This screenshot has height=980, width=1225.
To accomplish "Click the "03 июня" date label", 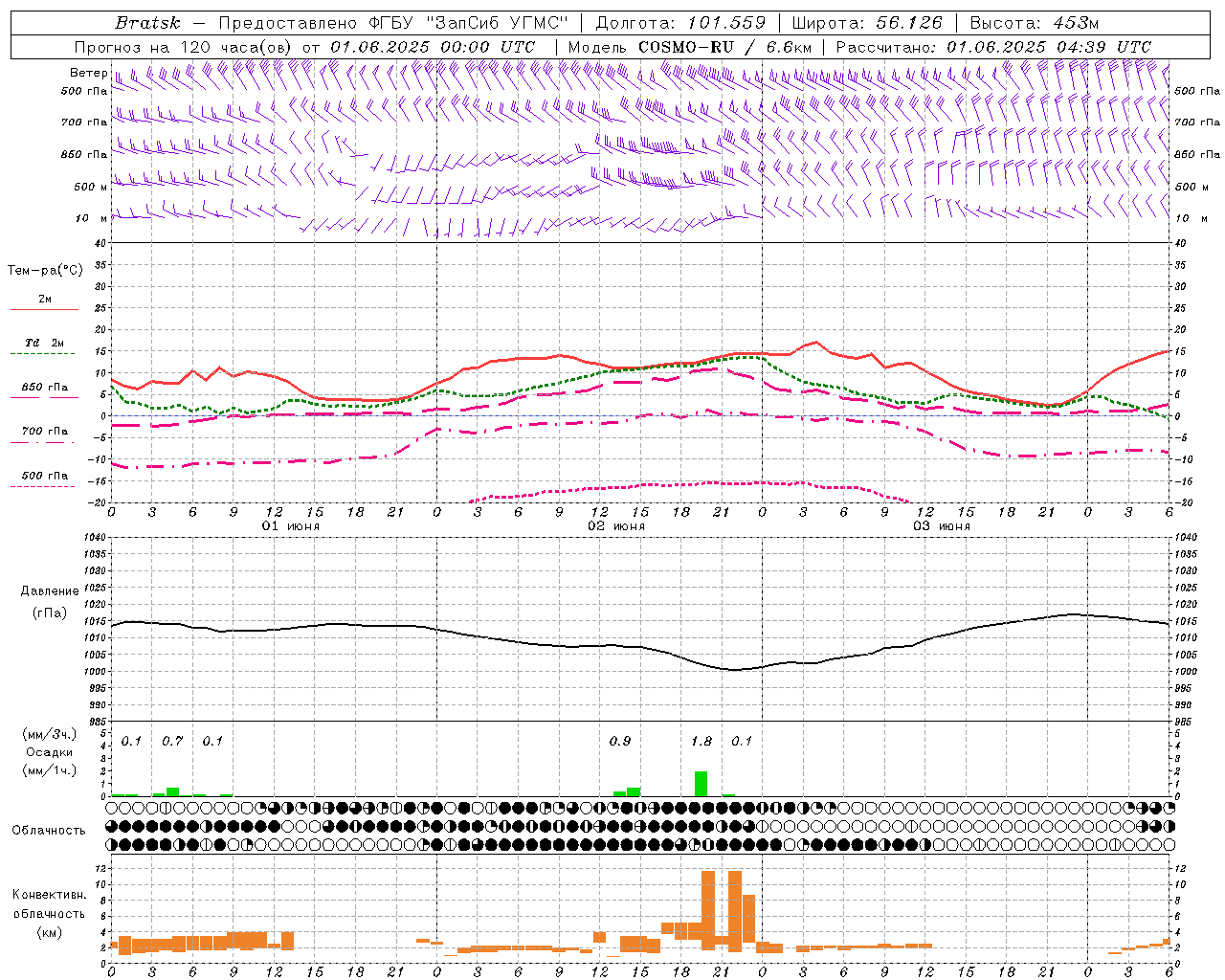I will [942, 526].
